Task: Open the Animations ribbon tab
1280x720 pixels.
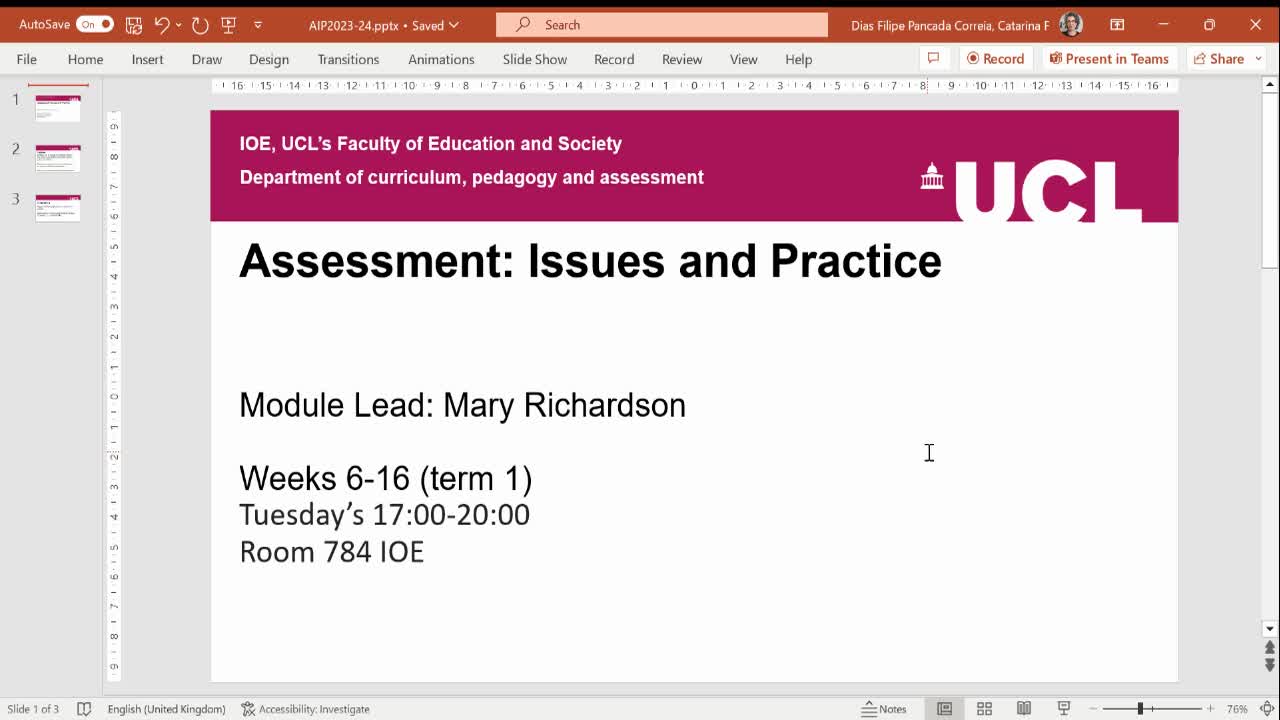Action: tap(441, 59)
